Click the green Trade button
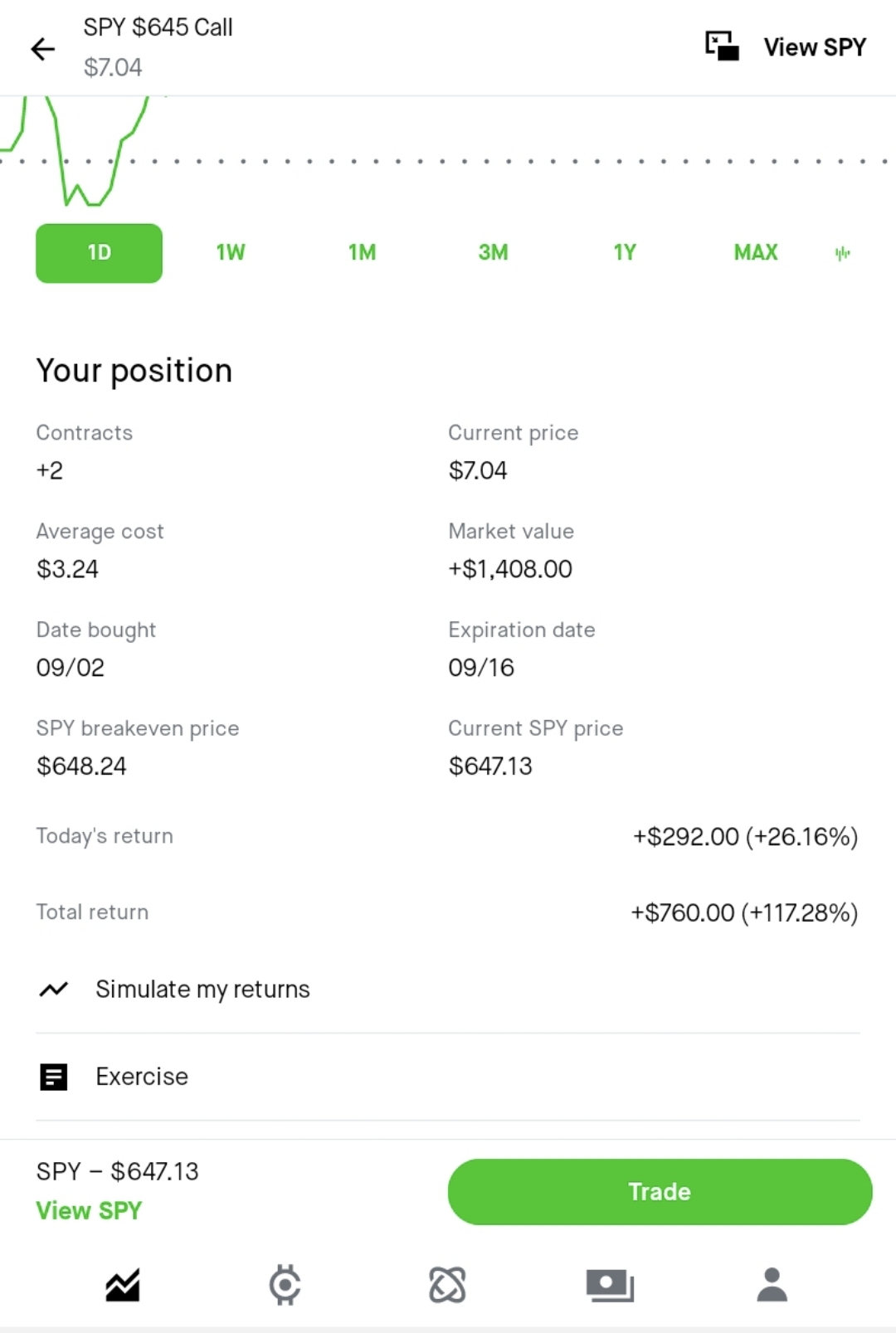The width and height of the screenshot is (896, 1333). pyautogui.click(x=660, y=1191)
